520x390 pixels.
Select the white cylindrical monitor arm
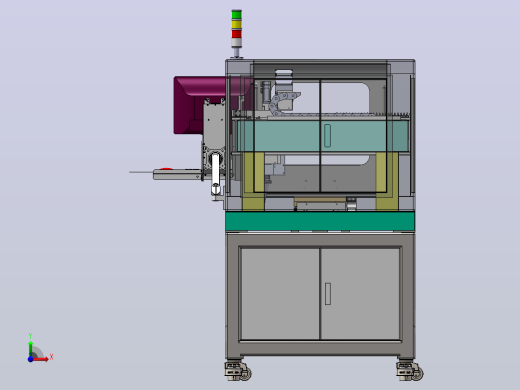click(x=216, y=174)
